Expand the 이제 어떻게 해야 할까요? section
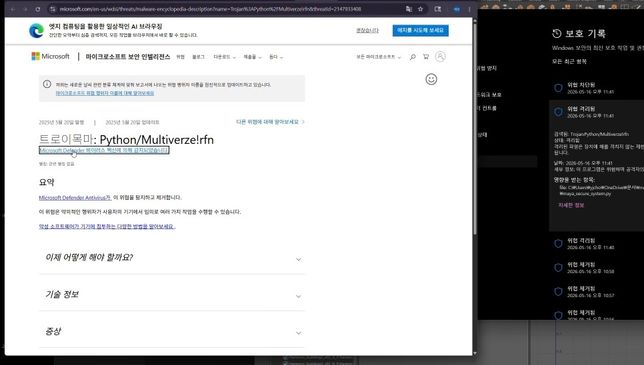Image resolution: width=644 pixels, height=365 pixels. point(172,258)
